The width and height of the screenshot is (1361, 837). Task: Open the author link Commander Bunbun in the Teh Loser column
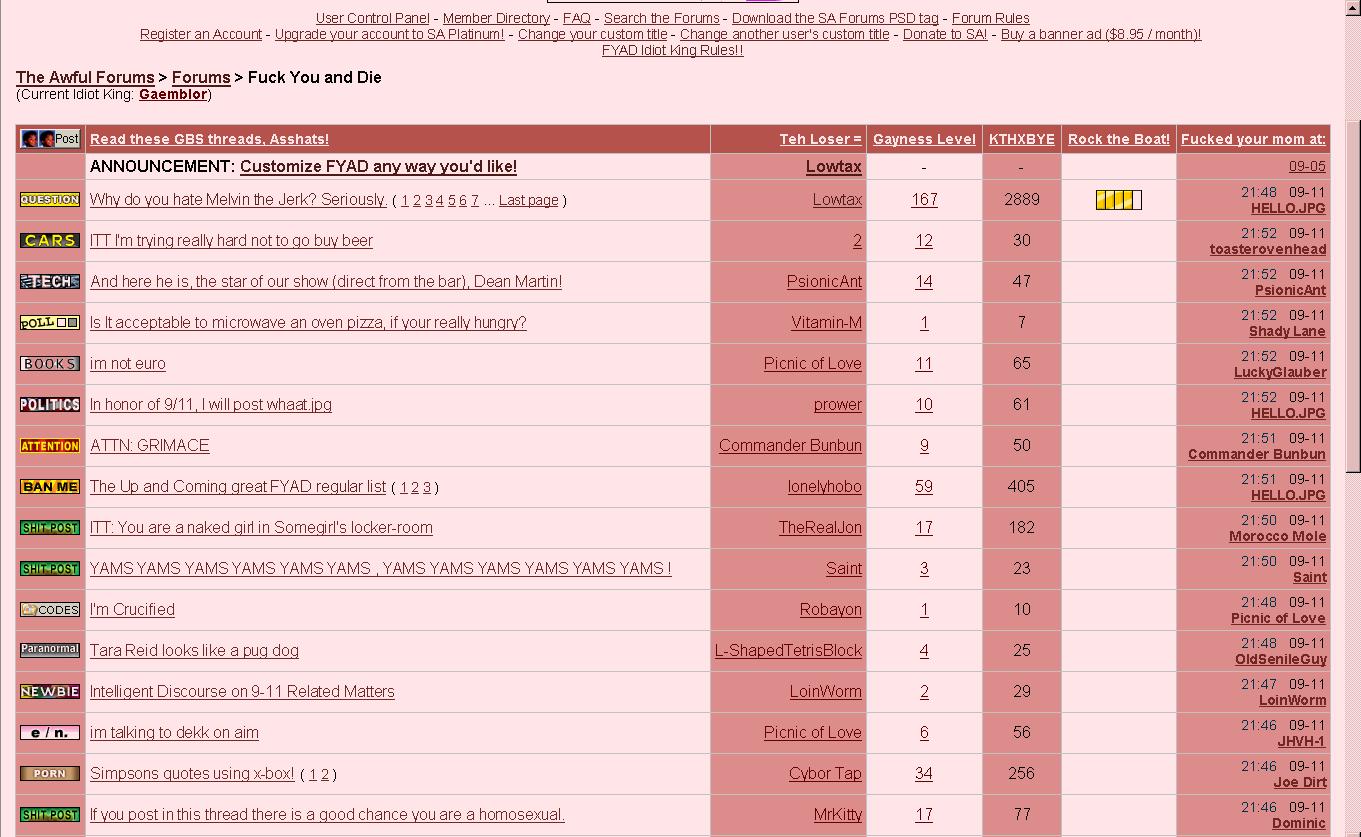(x=790, y=446)
